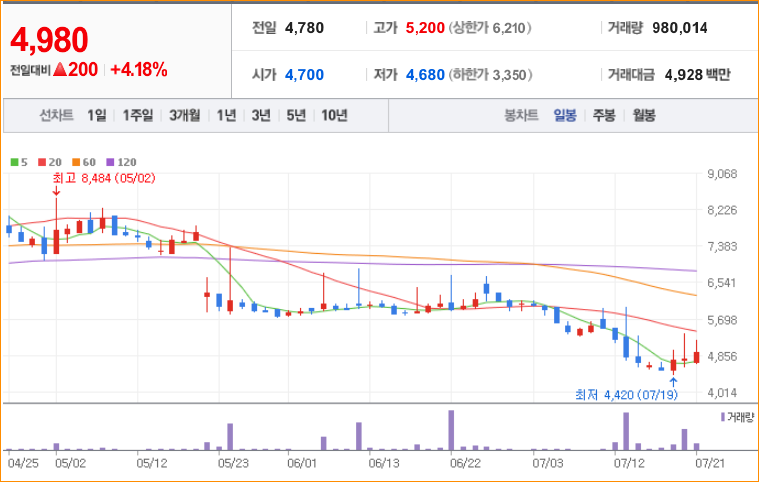This screenshot has height=482, width=759.
Task: Click the 06/22 date axis label
Action: point(465,464)
